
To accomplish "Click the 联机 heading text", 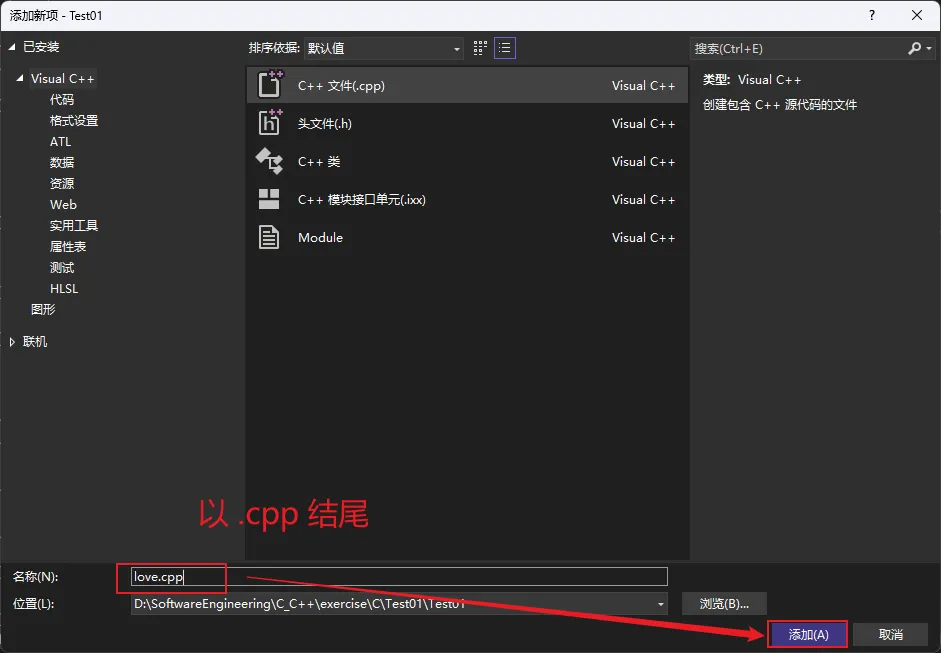I will click(35, 342).
